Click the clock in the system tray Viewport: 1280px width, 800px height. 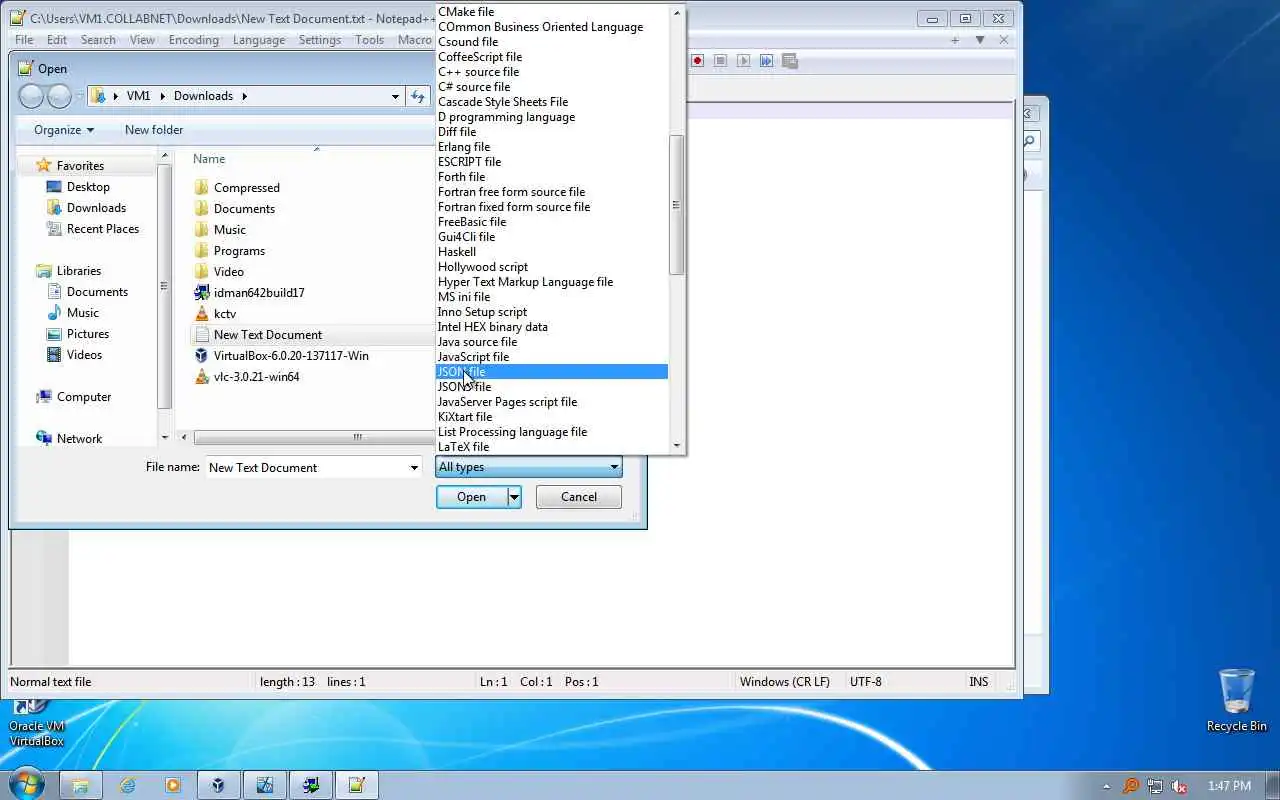(1229, 786)
